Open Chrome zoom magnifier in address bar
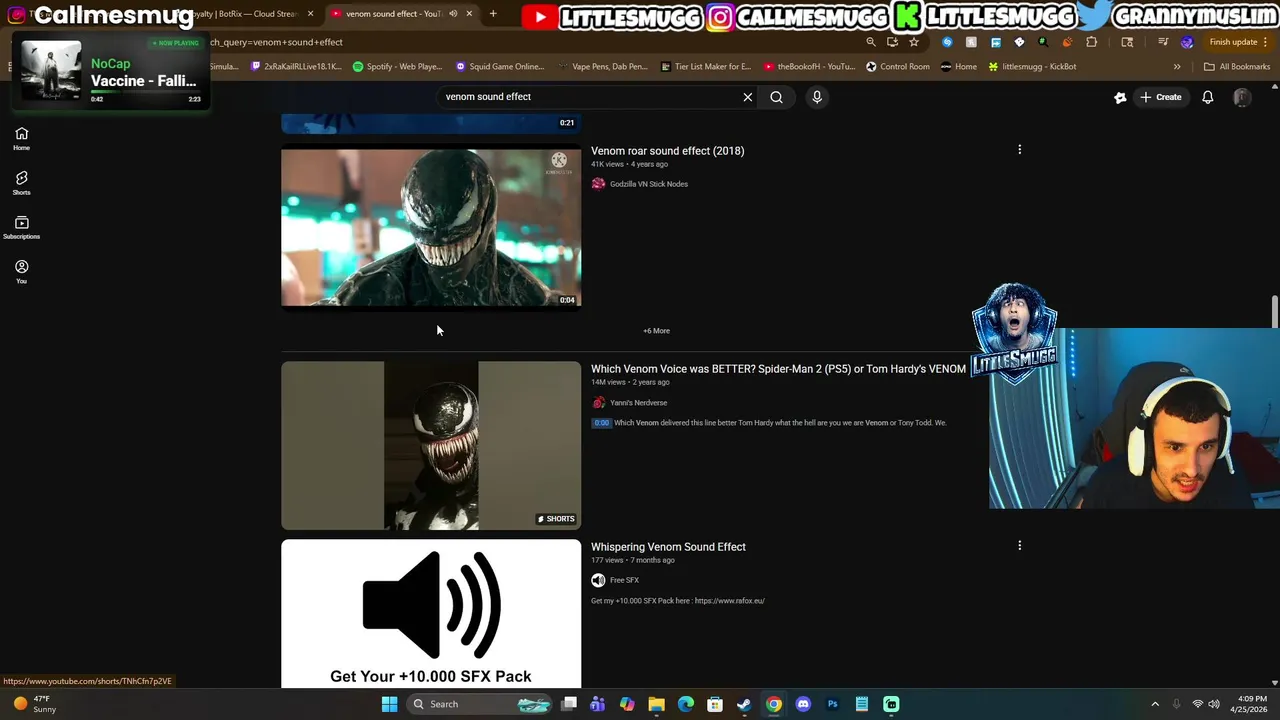The height and width of the screenshot is (720, 1280). pyautogui.click(x=870, y=42)
